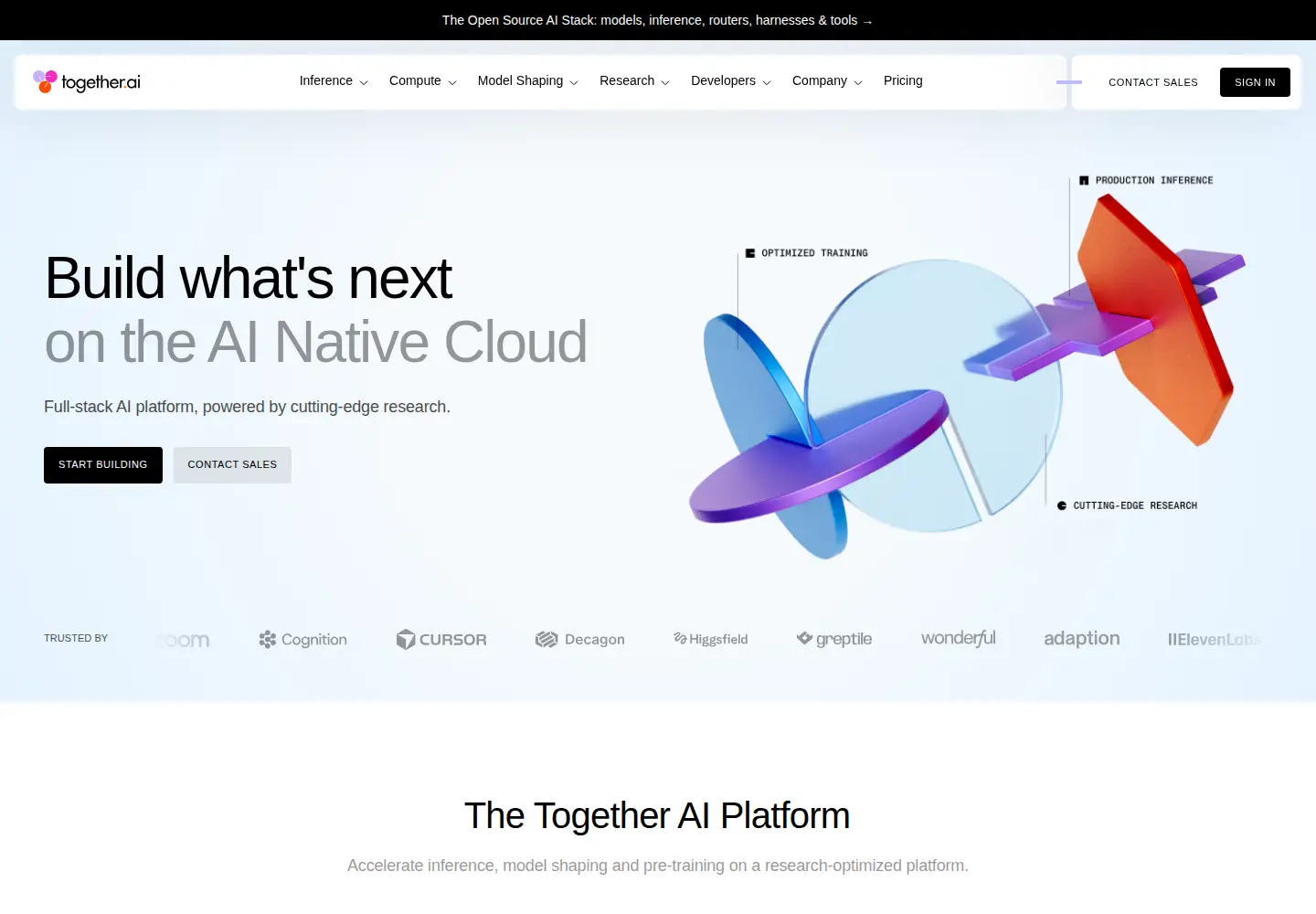The height and width of the screenshot is (914, 1316).
Task: Open the Developers dropdown
Action: point(730,80)
